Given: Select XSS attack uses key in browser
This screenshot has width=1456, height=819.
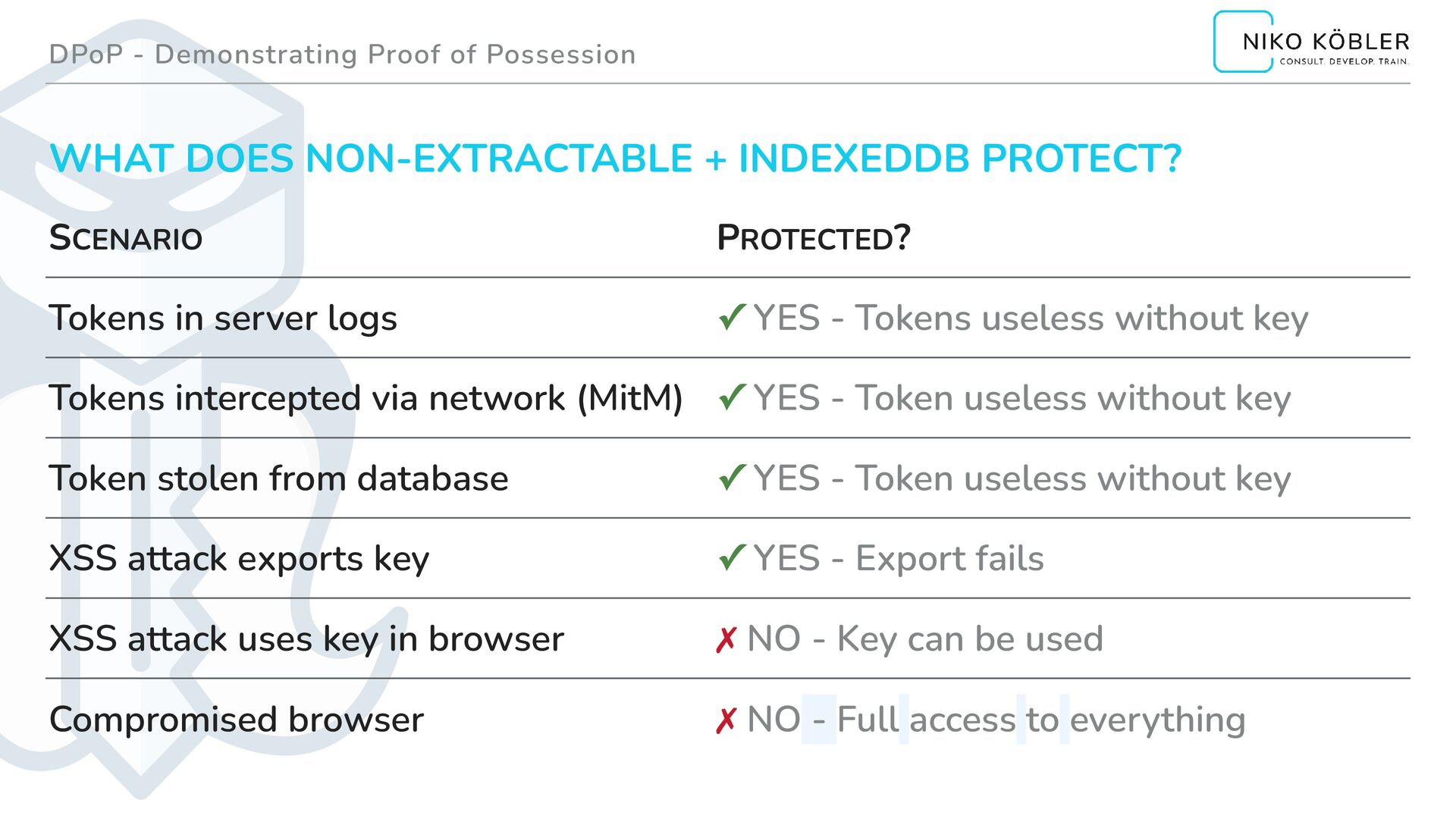Looking at the screenshot, I should point(306,639).
